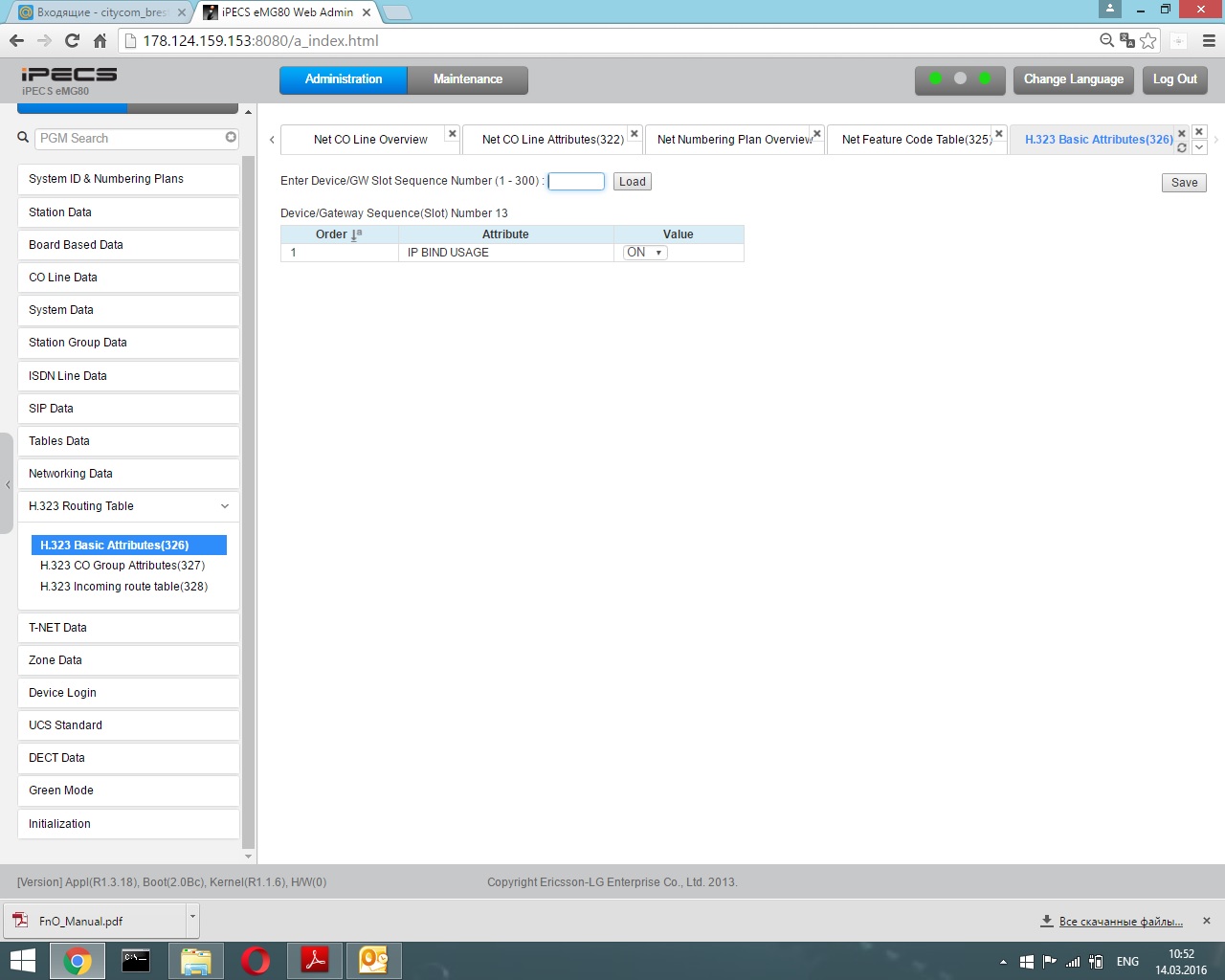Open the Opera browser from the taskbar
The image size is (1225, 980).
click(256, 960)
